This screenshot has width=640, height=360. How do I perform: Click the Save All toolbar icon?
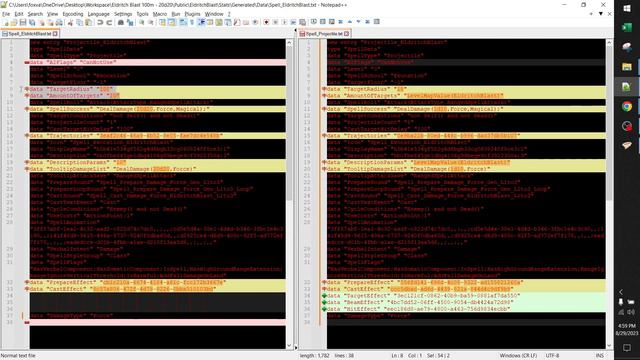(x=32, y=22)
